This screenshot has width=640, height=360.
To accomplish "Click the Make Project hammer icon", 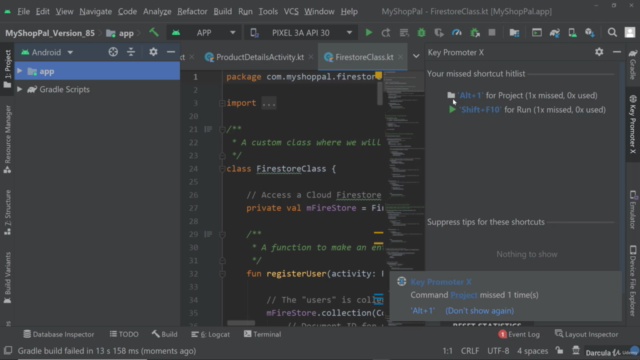I will click(x=154, y=33).
